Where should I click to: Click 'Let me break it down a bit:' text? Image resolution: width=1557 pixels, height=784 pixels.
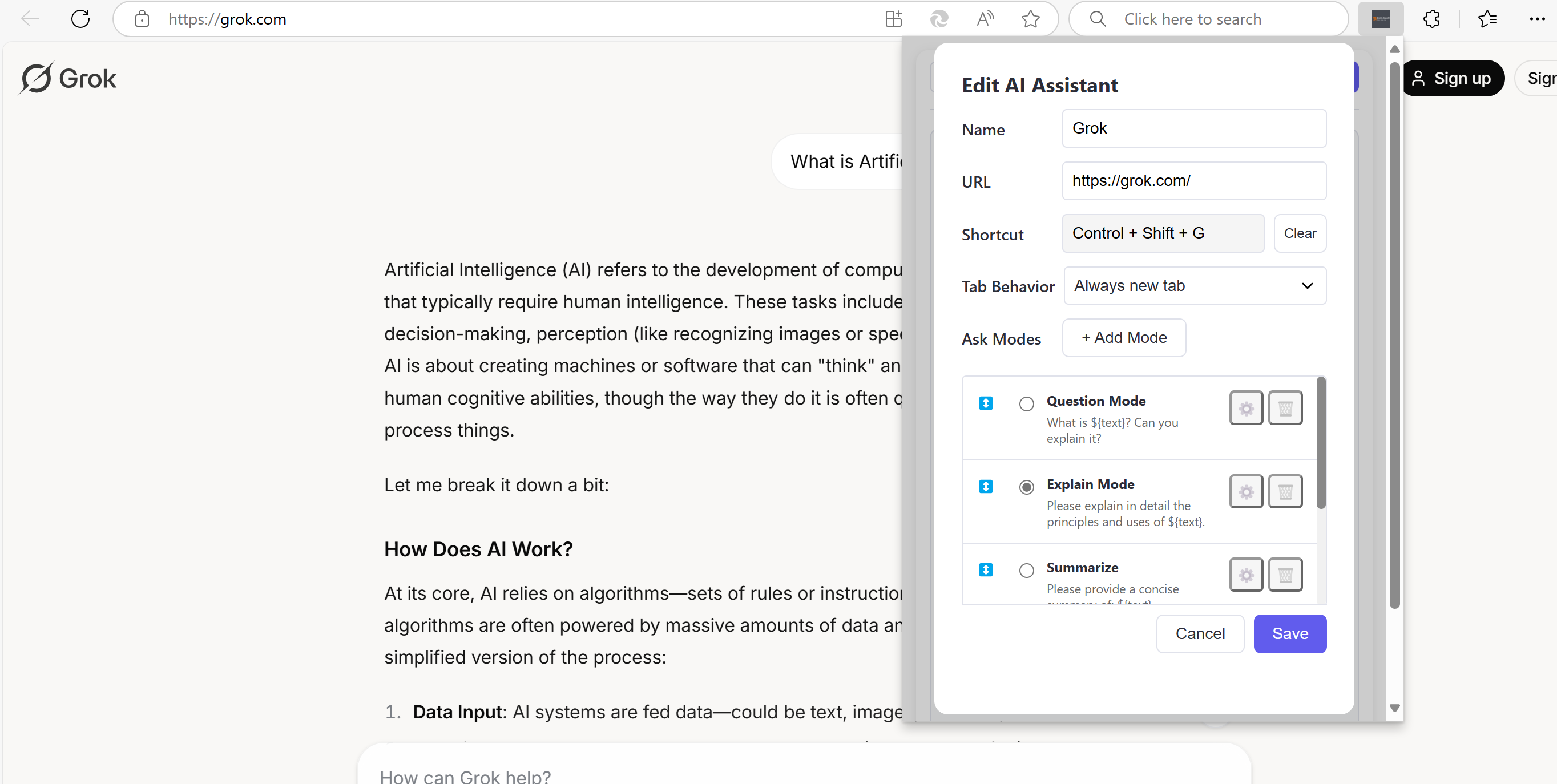point(496,485)
